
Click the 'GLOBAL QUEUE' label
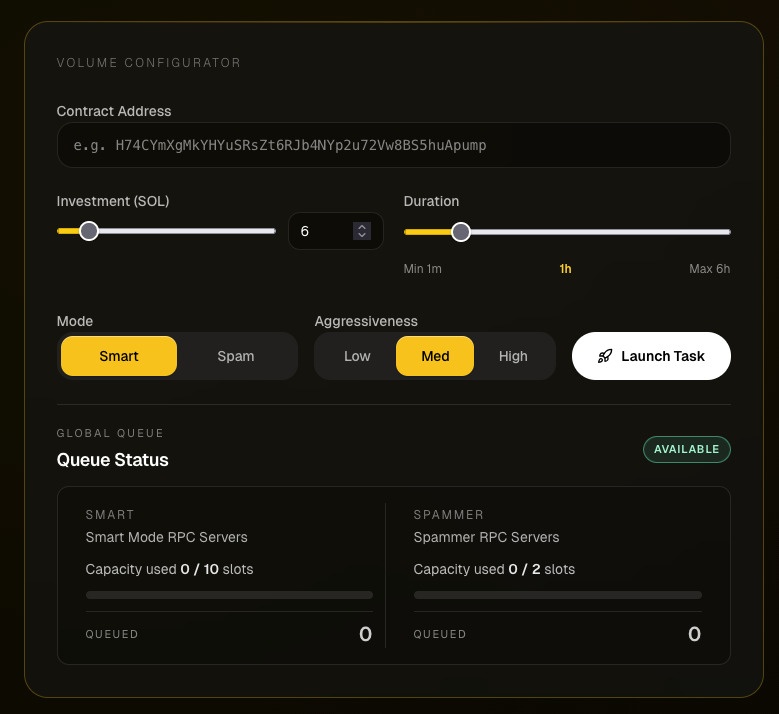[110, 433]
